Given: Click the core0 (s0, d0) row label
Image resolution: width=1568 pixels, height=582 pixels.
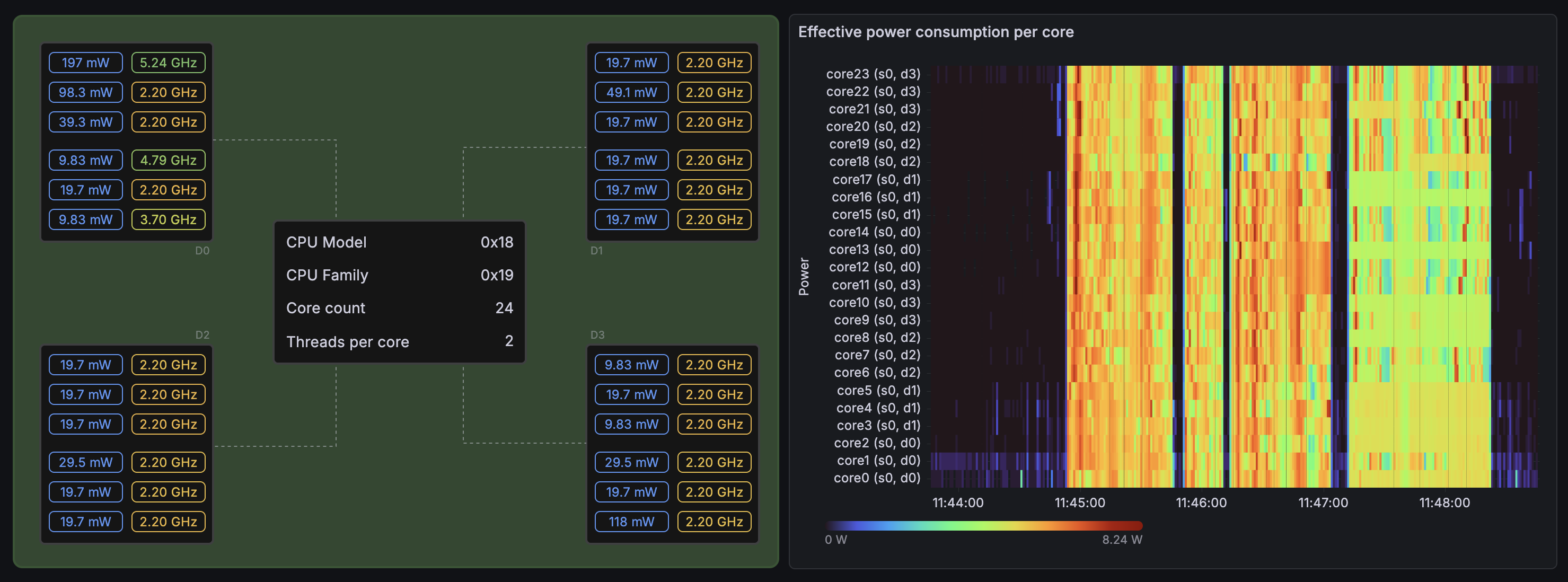Looking at the screenshot, I should [x=877, y=478].
